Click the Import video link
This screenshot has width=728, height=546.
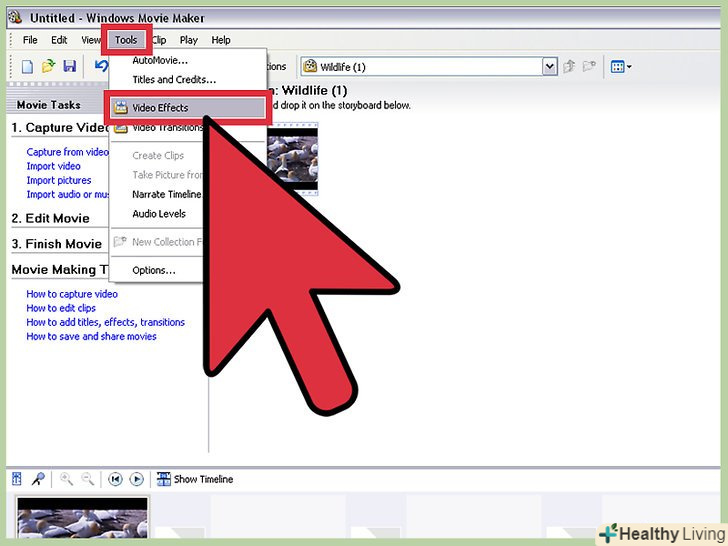point(53,166)
